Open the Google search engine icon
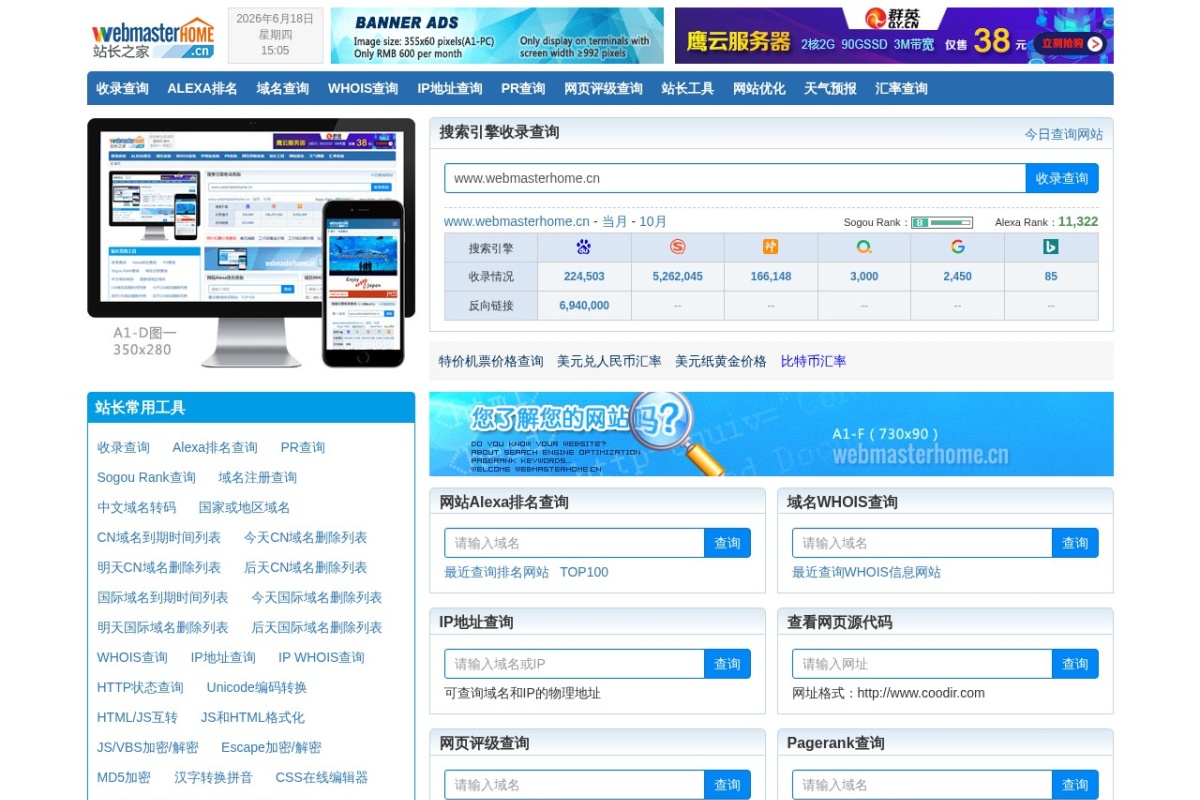Screen dimensions: 1200x800 coord(957,247)
